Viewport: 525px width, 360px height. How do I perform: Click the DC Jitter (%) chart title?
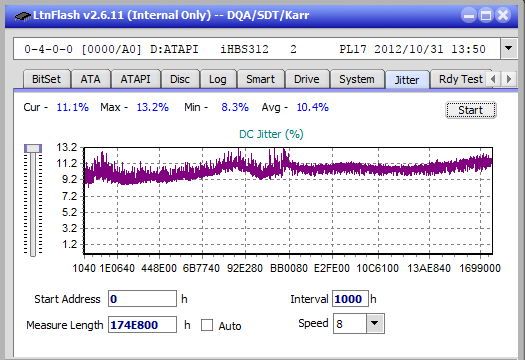(x=271, y=134)
